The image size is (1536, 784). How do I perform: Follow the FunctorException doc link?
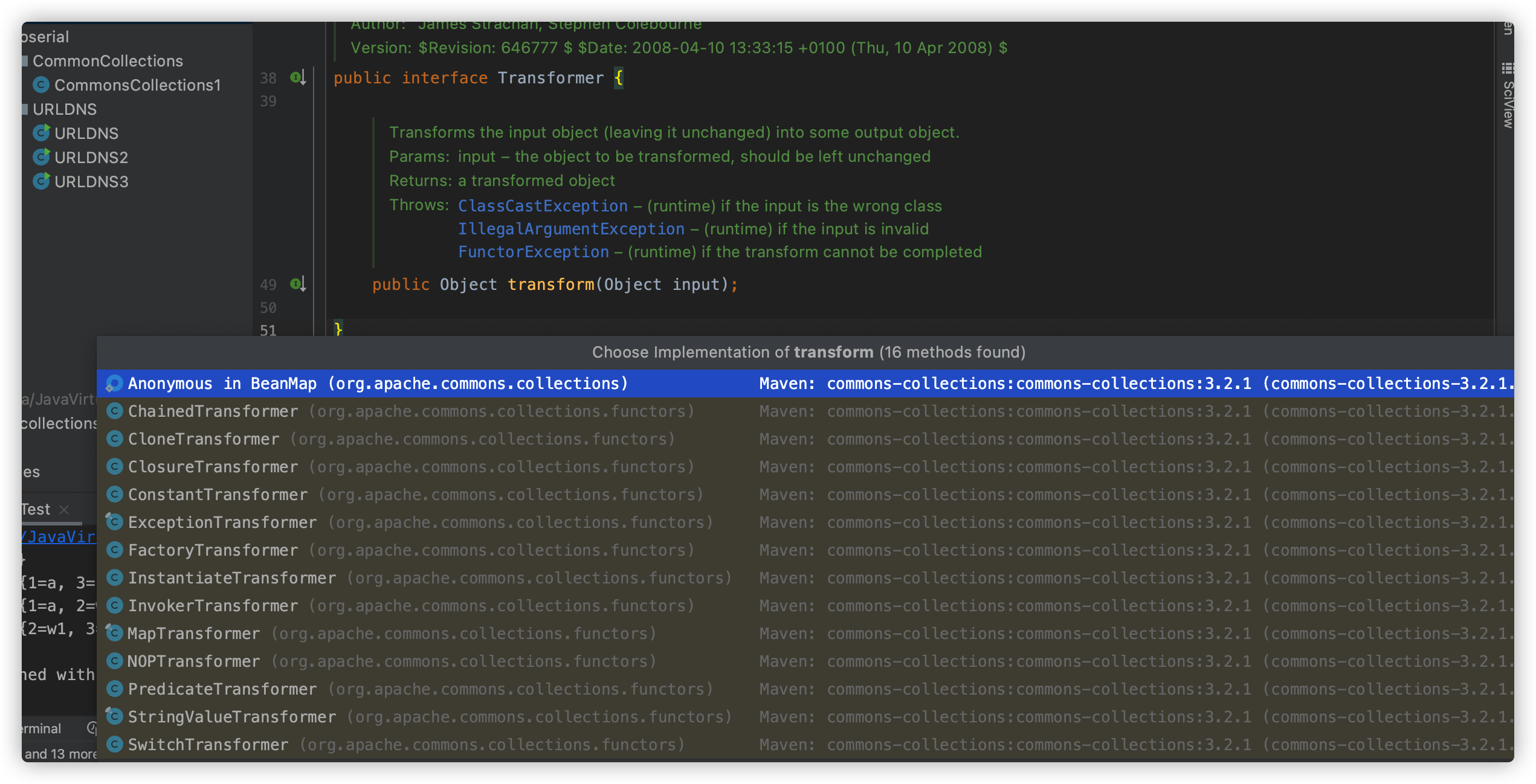point(533,252)
